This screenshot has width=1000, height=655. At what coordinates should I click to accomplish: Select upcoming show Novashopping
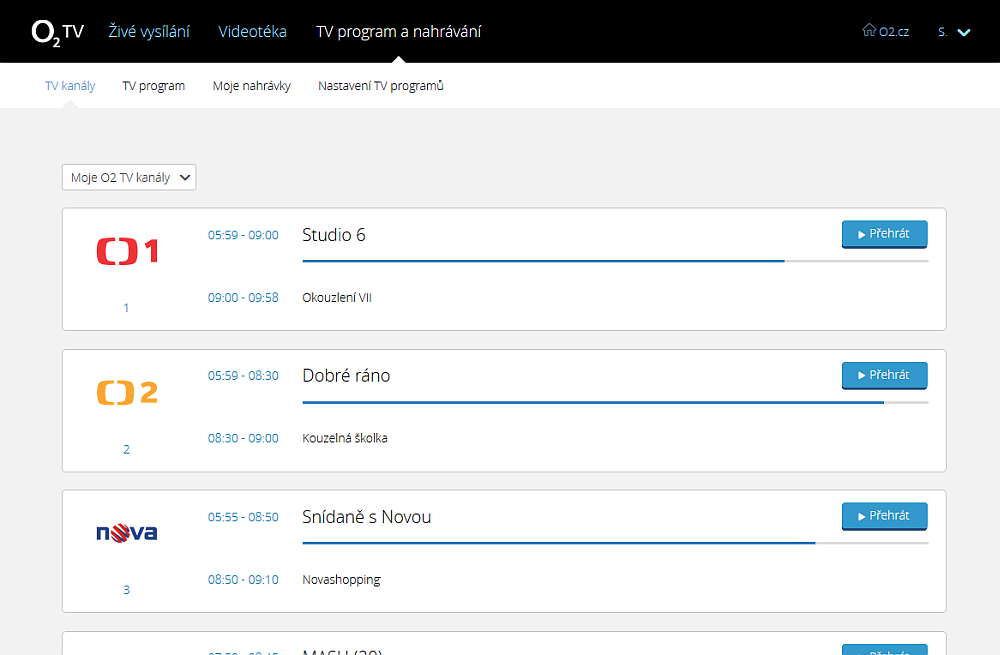tap(341, 580)
